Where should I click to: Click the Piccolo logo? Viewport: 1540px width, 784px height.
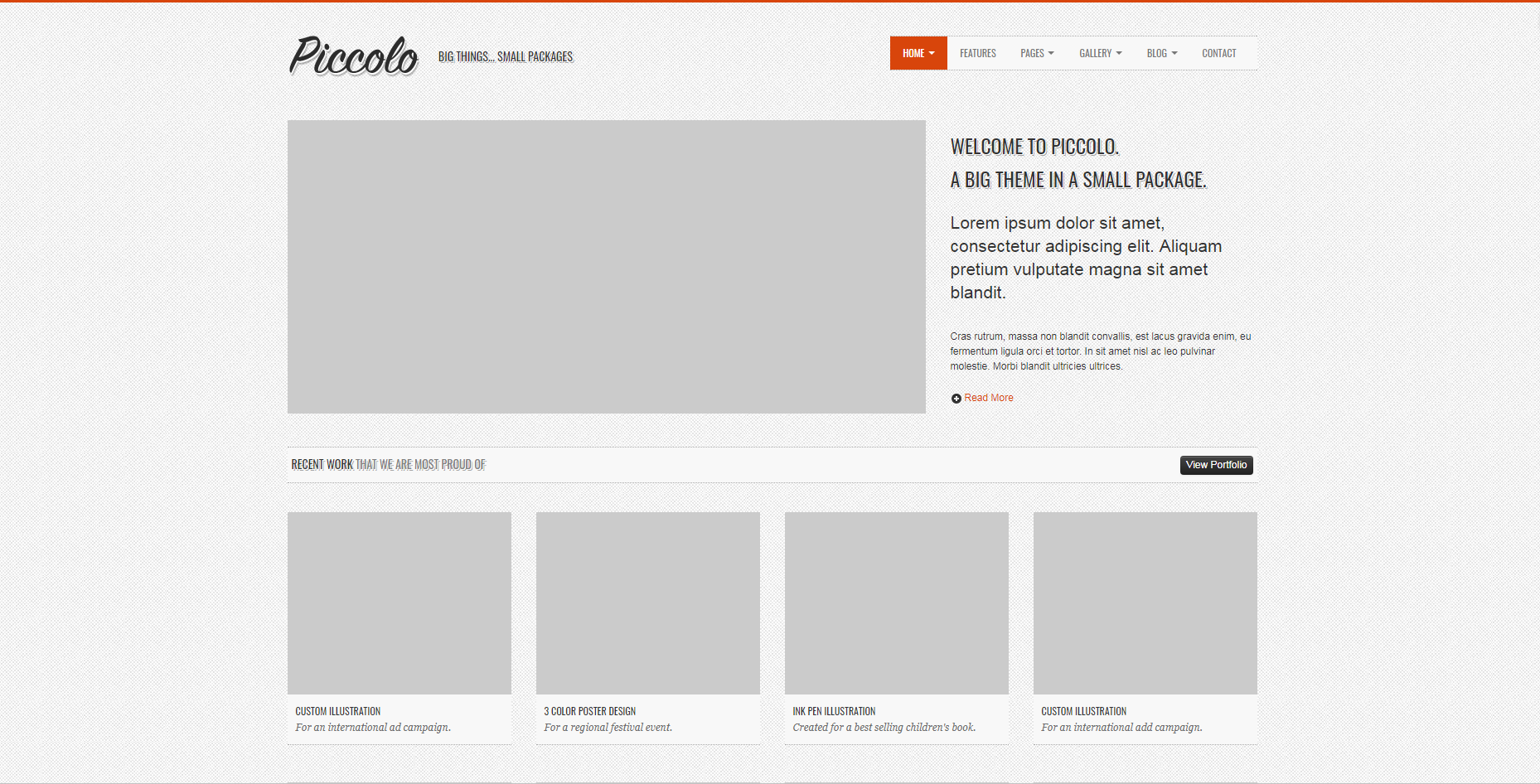coord(354,56)
